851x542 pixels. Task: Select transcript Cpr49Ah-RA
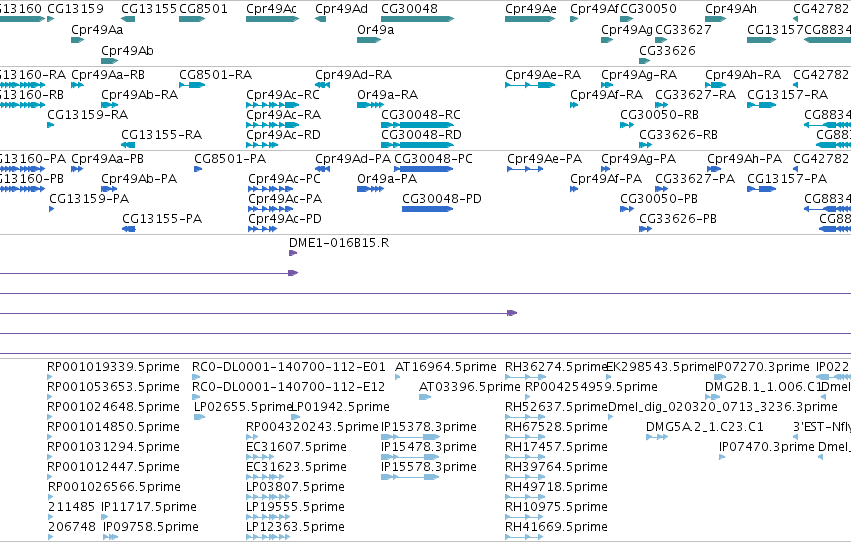coord(715,85)
